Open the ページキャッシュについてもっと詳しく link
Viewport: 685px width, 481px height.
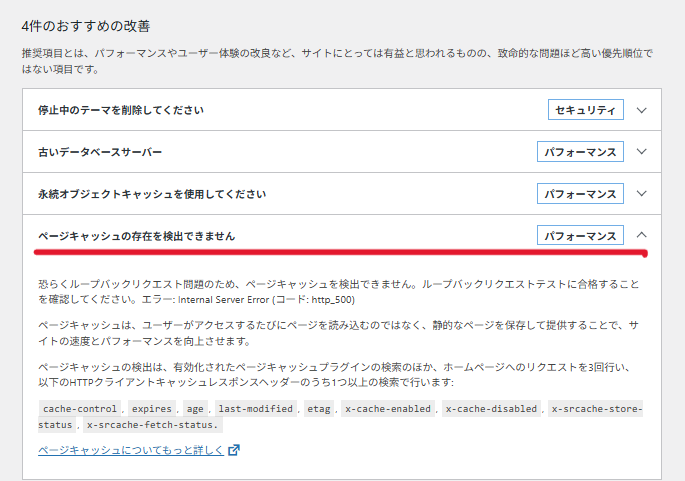pos(131,450)
